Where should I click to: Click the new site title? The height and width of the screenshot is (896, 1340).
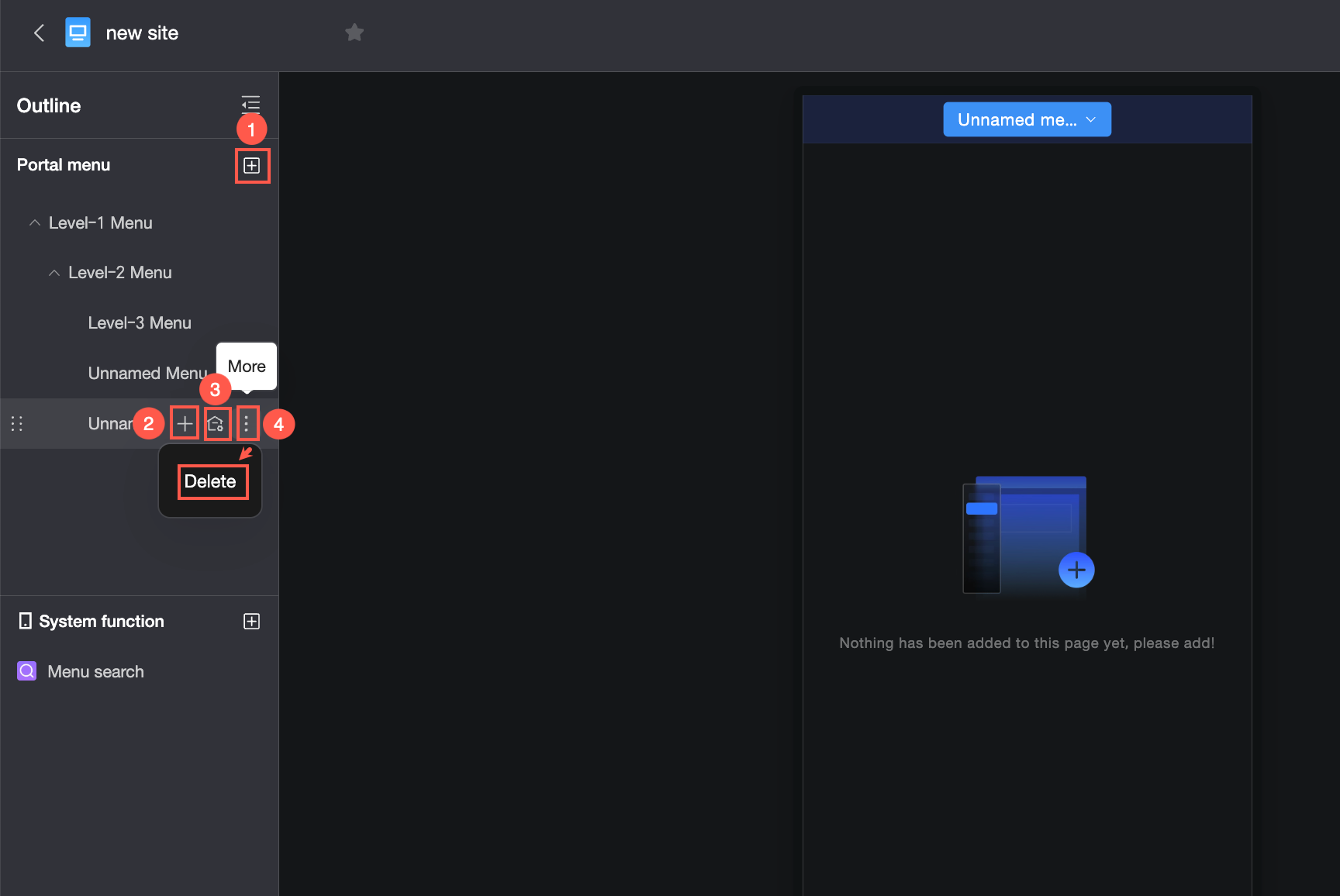click(142, 33)
